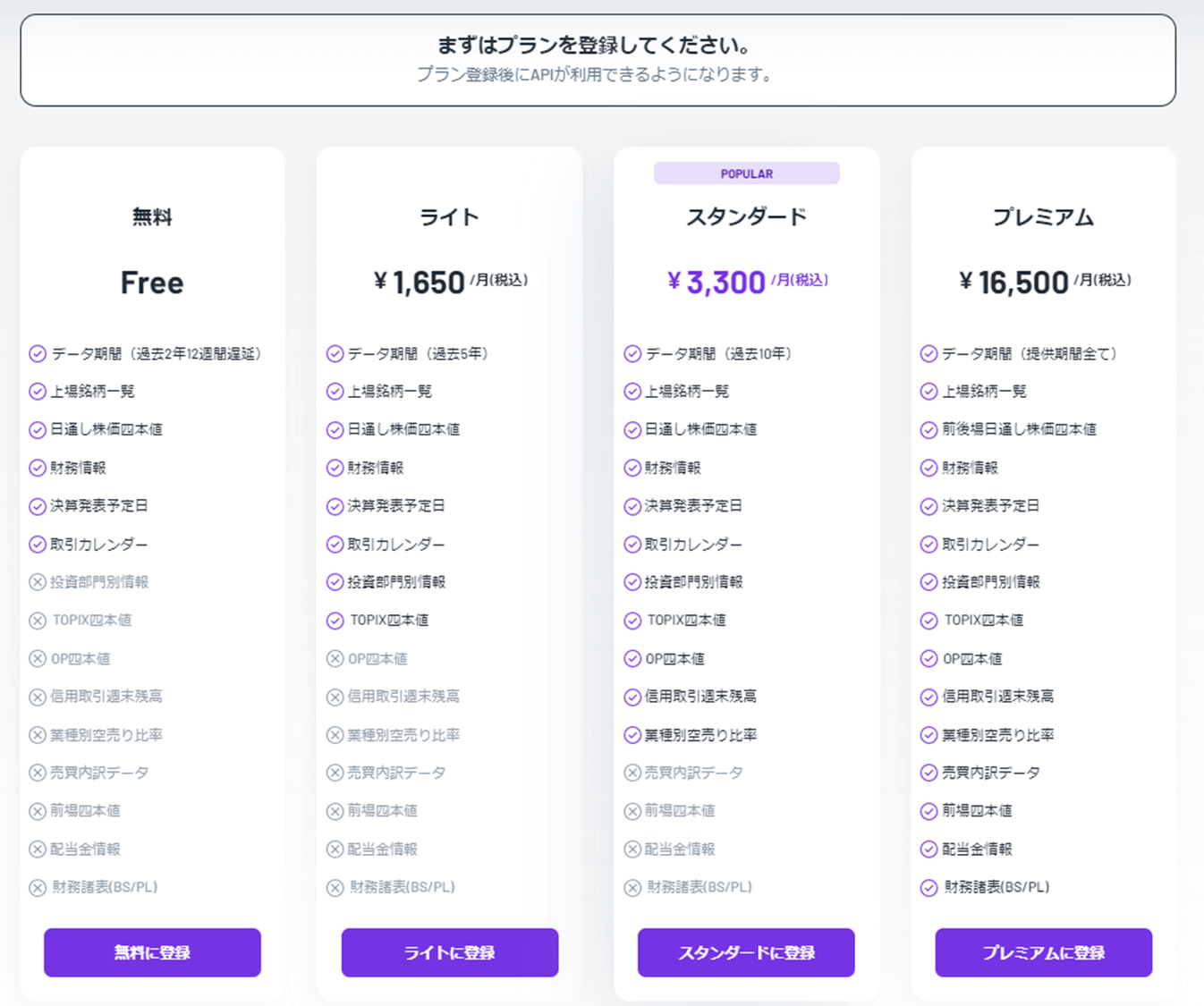Select the checkmark beside 業種別空売り比率 in プレミアム column
1204x1006 pixels.
click(x=928, y=735)
